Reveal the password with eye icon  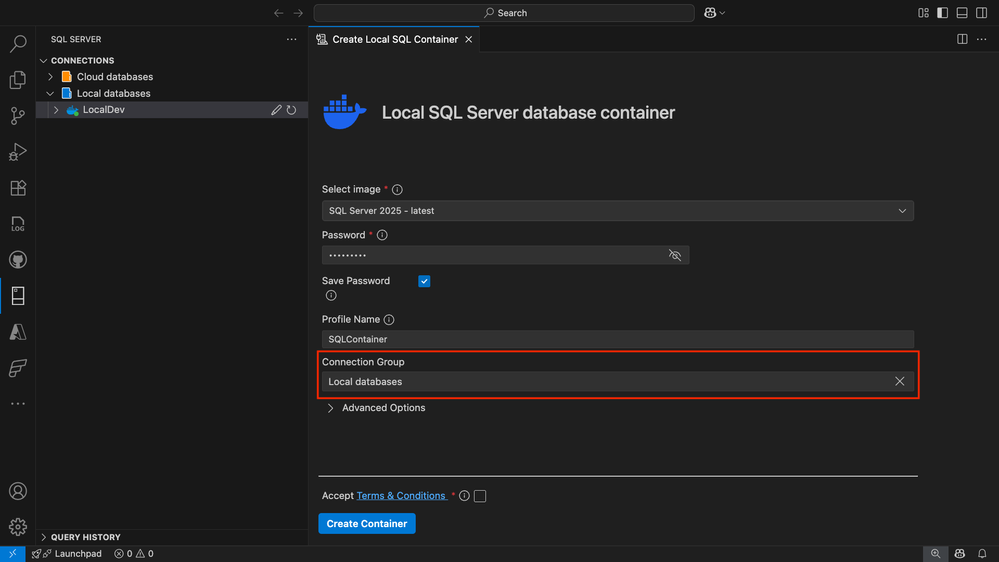pos(675,256)
